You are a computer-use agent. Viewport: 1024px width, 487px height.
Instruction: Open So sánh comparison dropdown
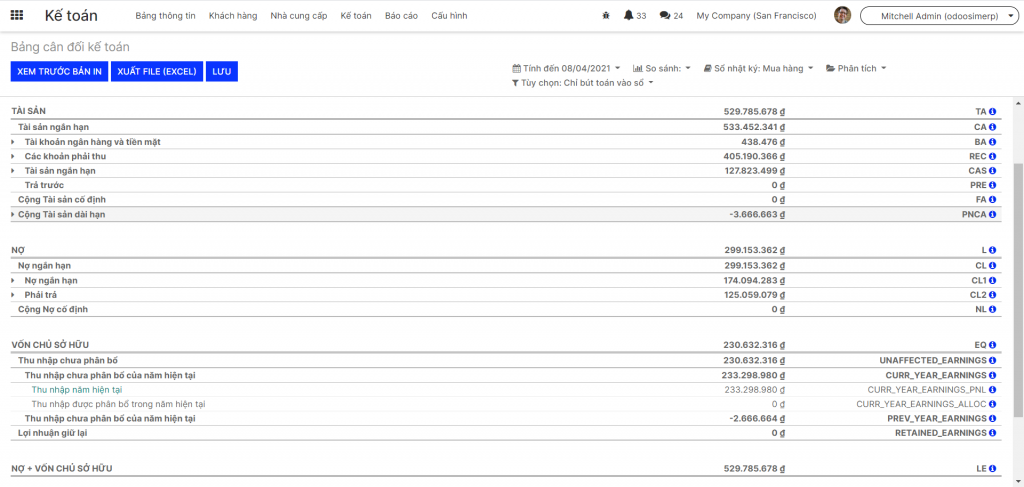[x=662, y=68]
